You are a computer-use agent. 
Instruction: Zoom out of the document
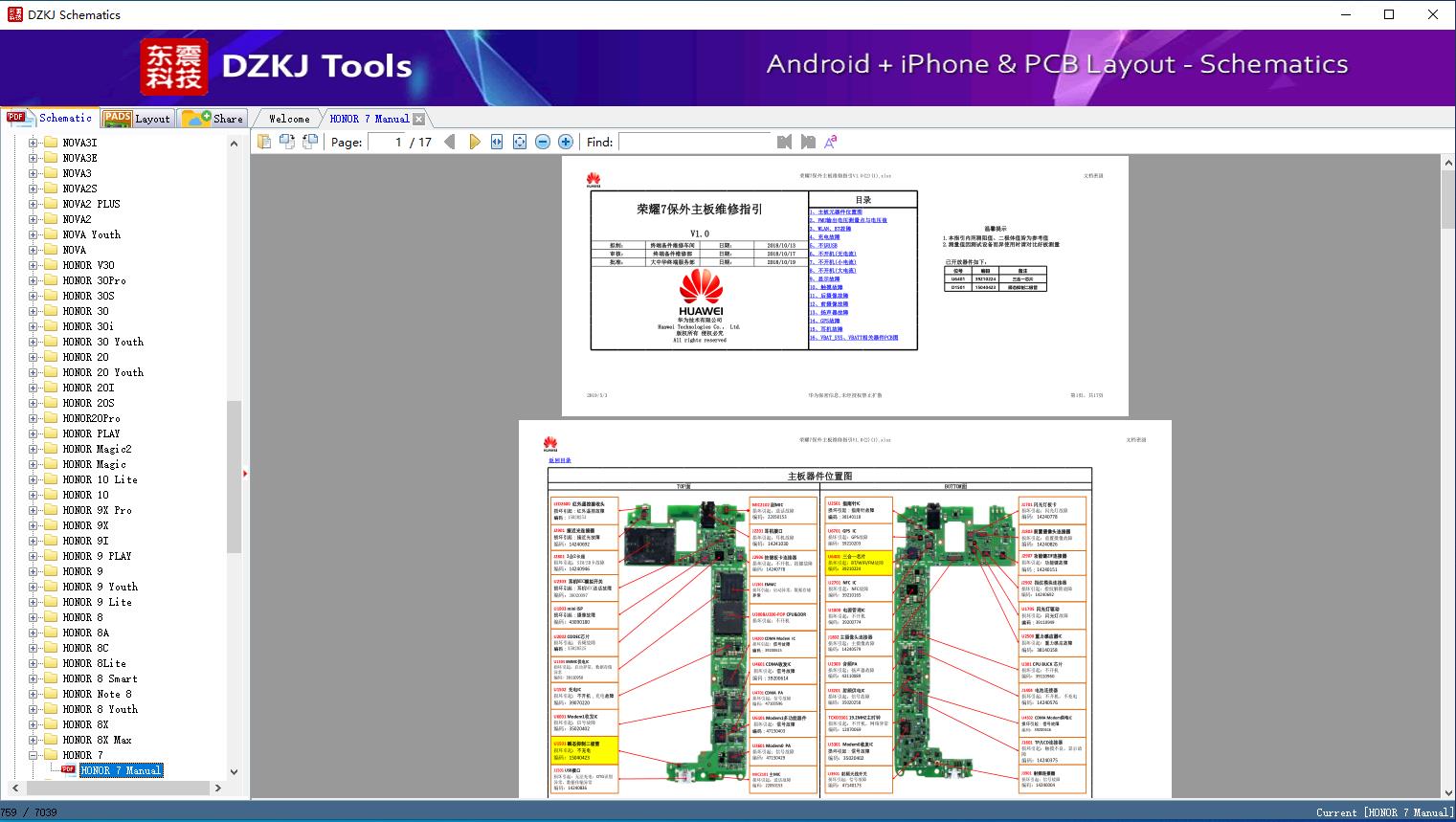click(543, 142)
